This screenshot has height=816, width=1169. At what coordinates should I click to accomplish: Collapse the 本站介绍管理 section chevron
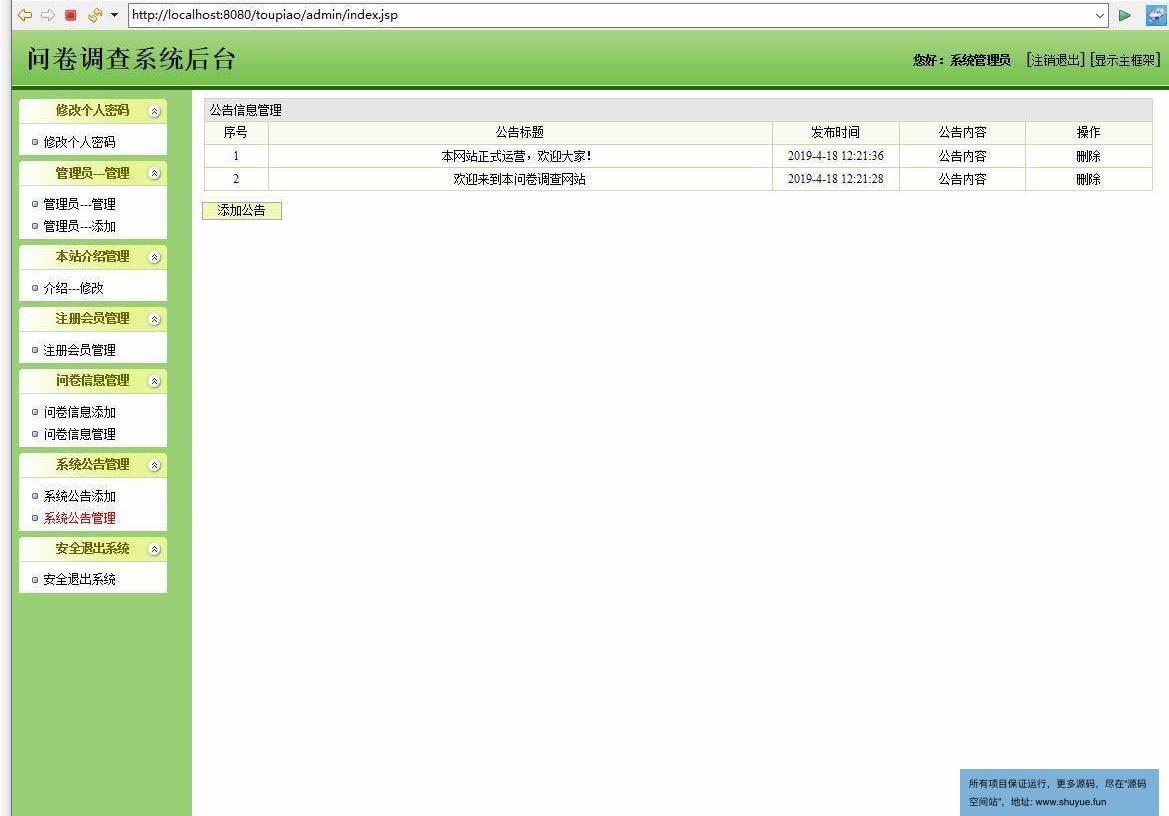[154, 257]
